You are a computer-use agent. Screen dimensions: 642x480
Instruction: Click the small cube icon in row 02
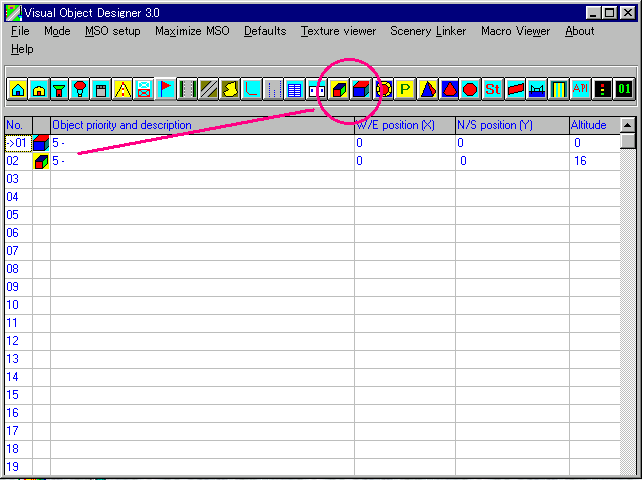point(41,161)
